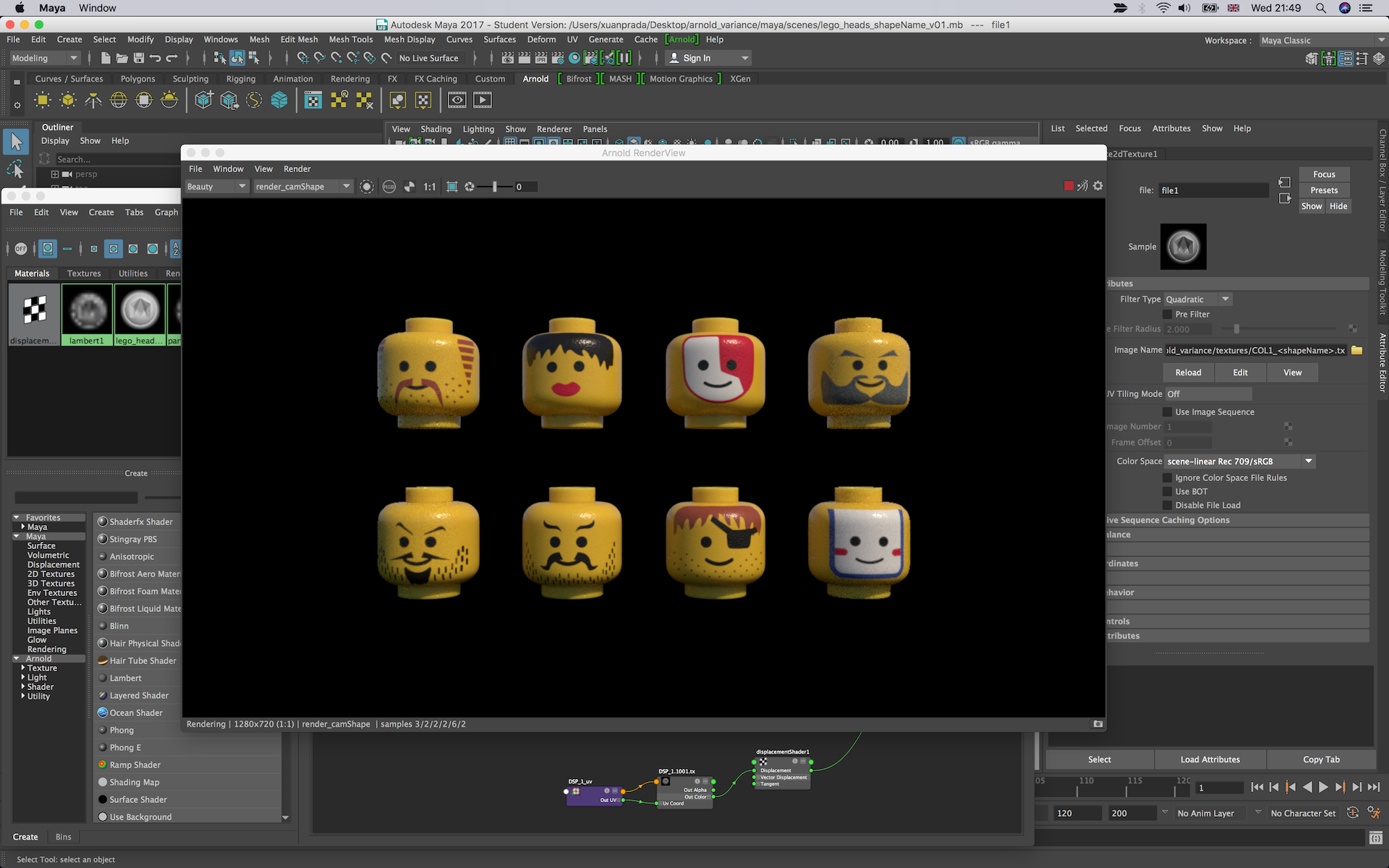
Task: Click the Copy Tab button
Action: point(1321,759)
